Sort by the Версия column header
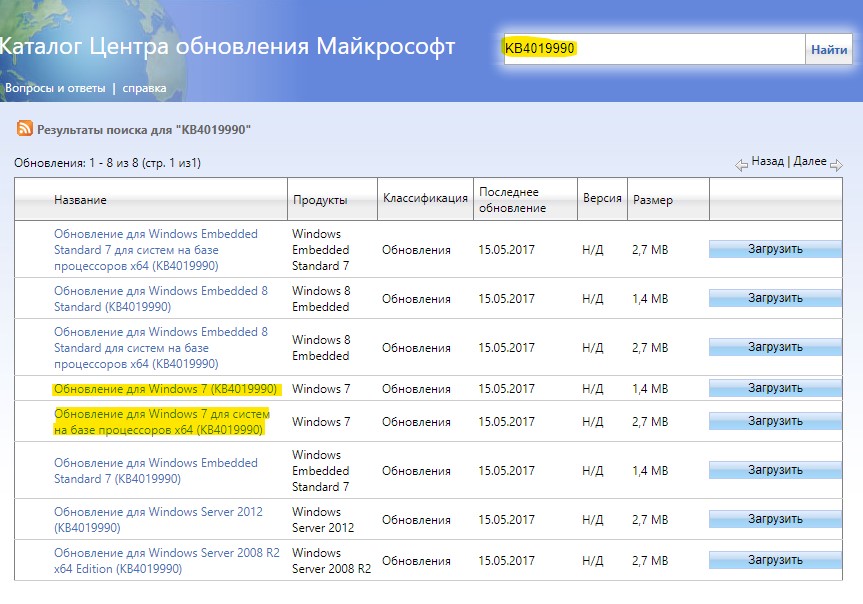 point(602,198)
